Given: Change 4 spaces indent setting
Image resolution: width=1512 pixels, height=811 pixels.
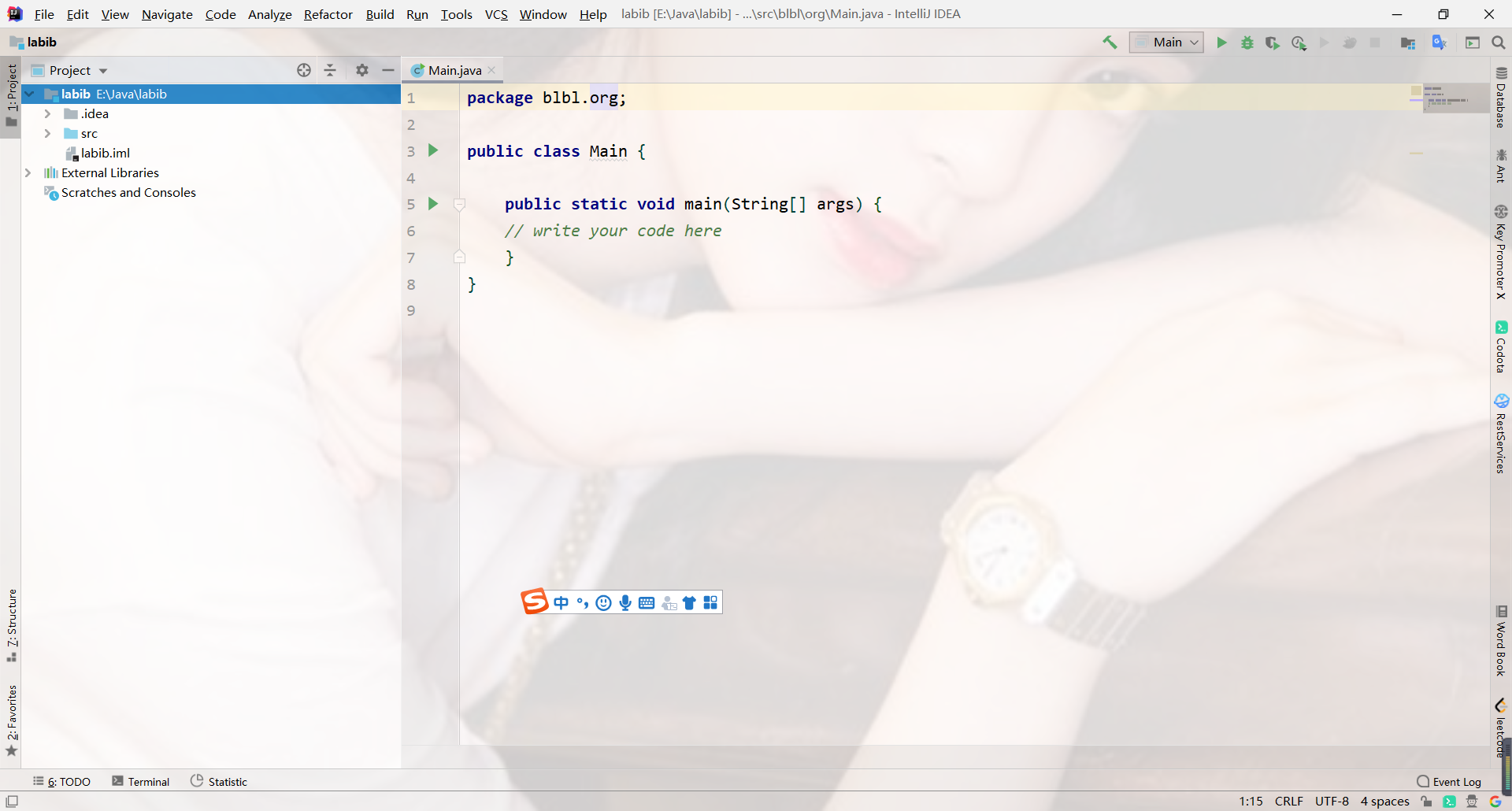Looking at the screenshot, I should pyautogui.click(x=1385, y=802).
